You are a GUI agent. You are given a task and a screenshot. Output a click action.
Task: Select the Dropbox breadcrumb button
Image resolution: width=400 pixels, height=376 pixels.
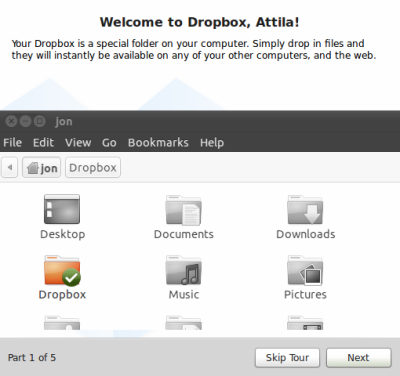[93, 167]
